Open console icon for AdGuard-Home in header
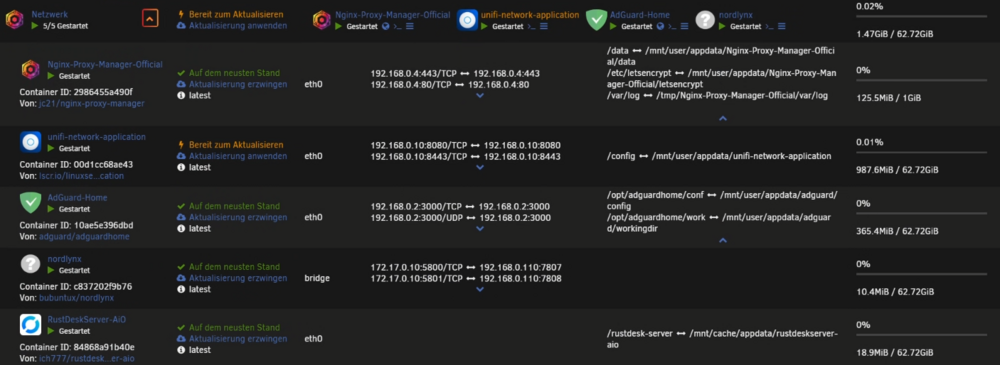This screenshot has height=365, width=1000. [x=671, y=26]
